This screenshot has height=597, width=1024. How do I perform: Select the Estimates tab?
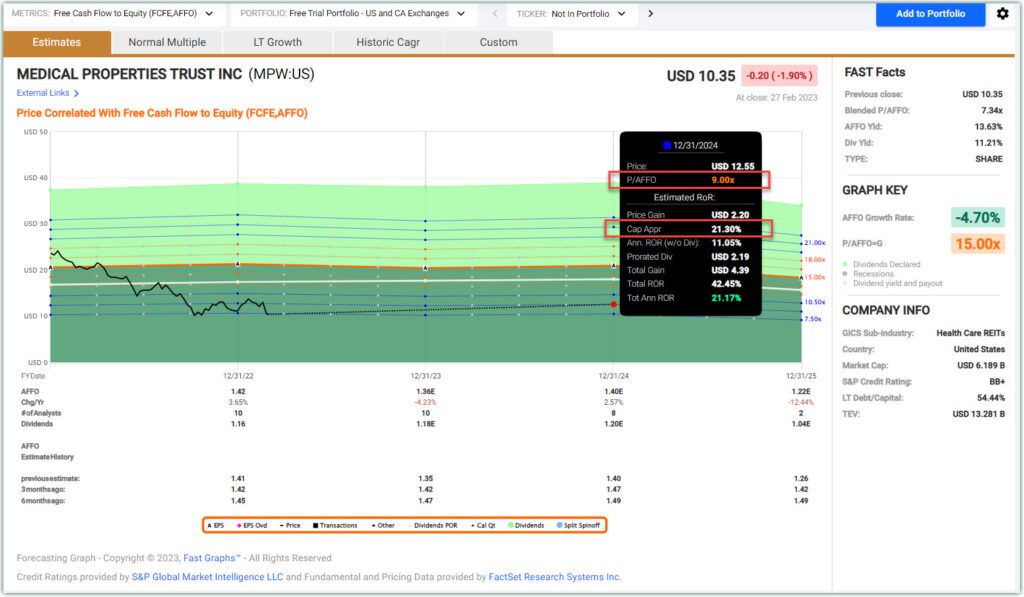tap(57, 42)
